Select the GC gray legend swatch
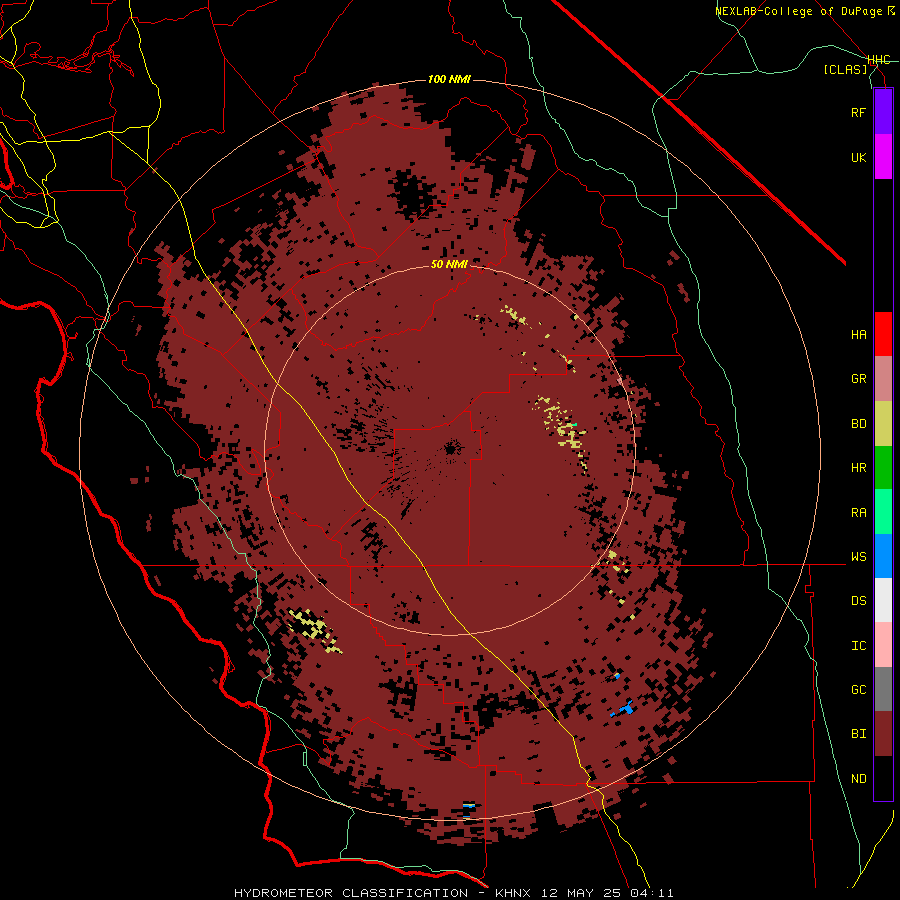900x900 pixels. pos(883,689)
